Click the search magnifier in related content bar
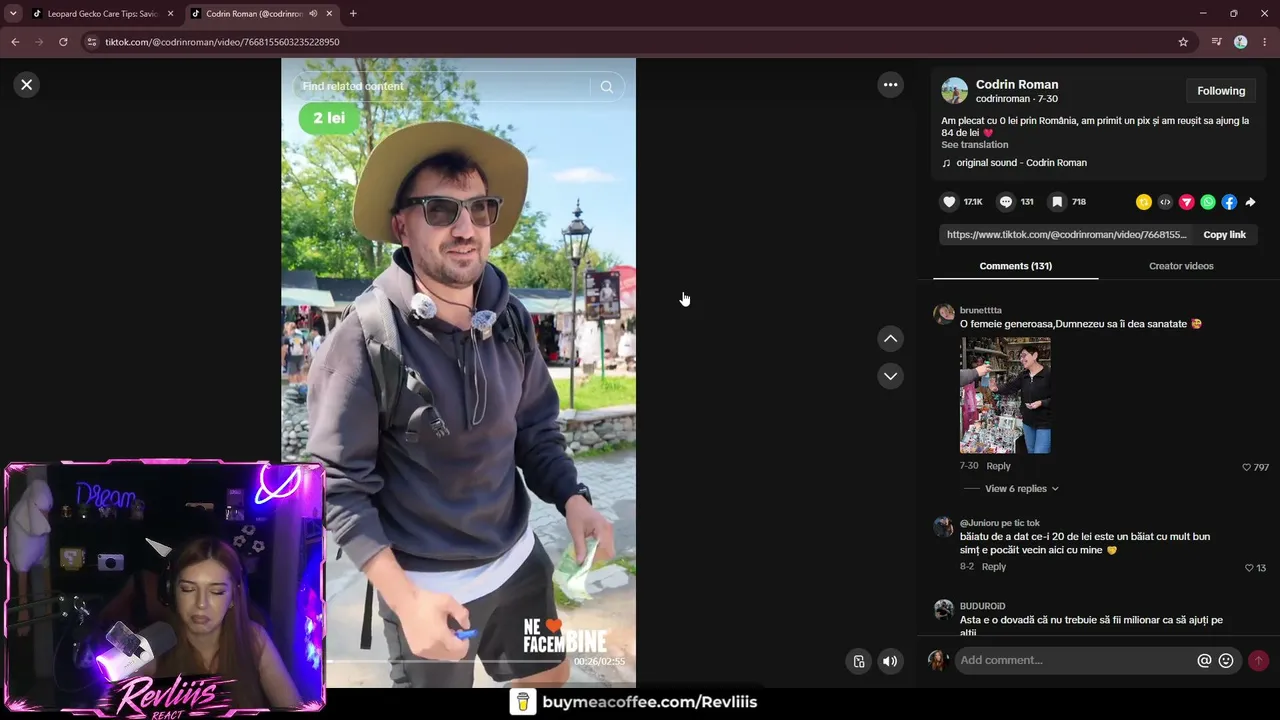Viewport: 1280px width, 720px height. pos(607,87)
